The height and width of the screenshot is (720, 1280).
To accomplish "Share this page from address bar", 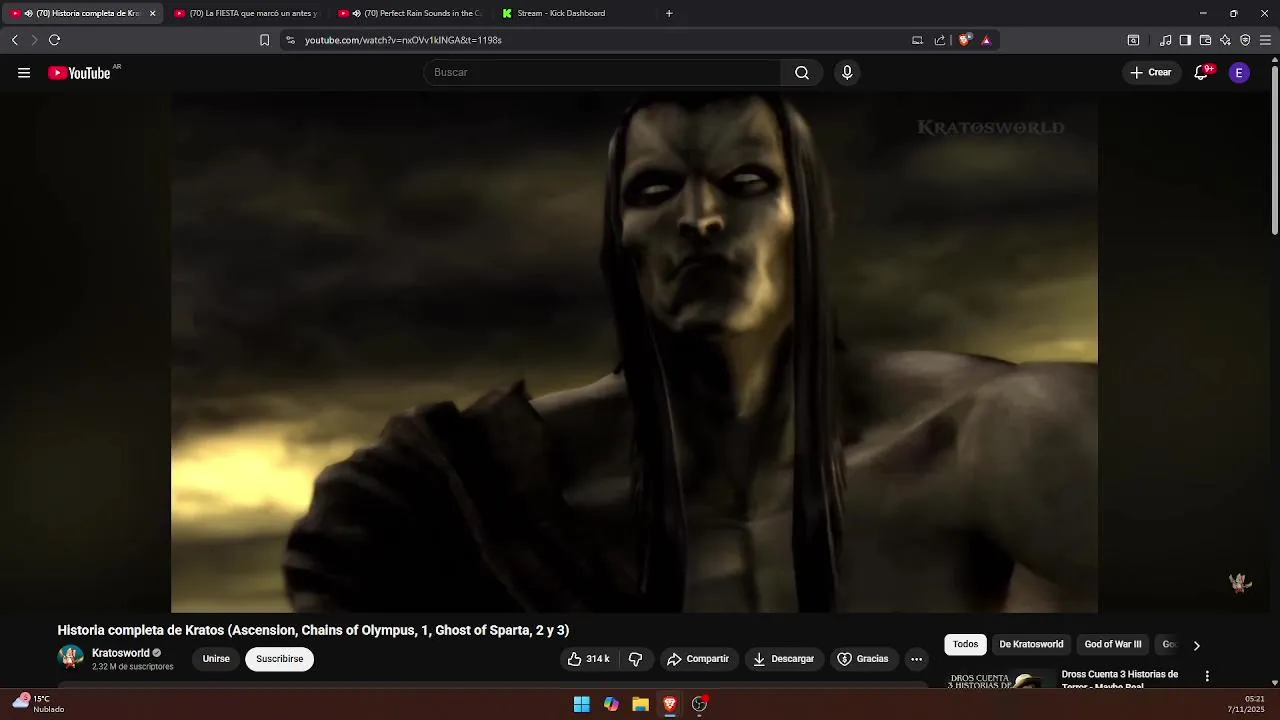I will [x=940, y=40].
